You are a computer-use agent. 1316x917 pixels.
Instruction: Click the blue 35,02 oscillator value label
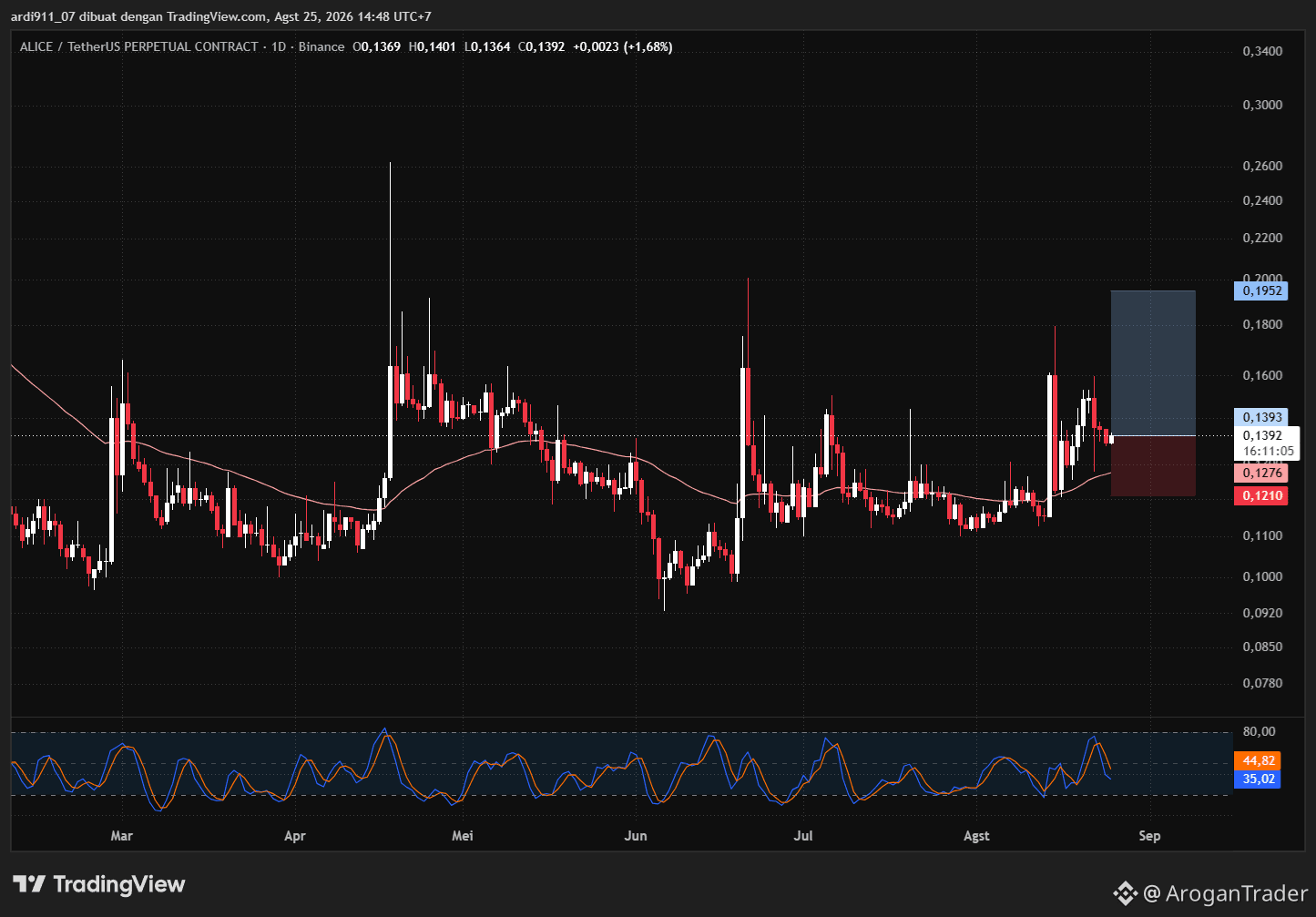click(1258, 779)
